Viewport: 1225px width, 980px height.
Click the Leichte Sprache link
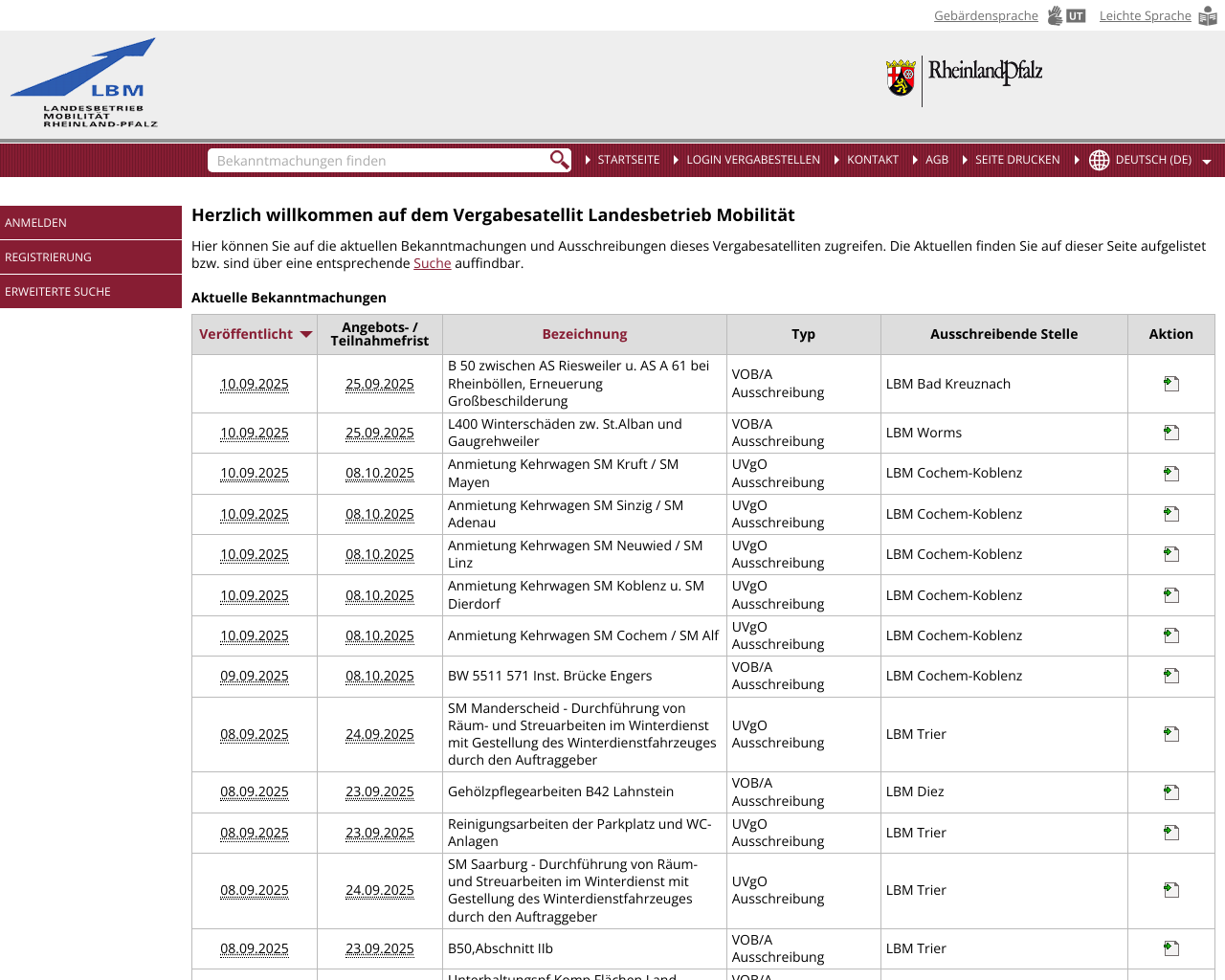point(1145,15)
